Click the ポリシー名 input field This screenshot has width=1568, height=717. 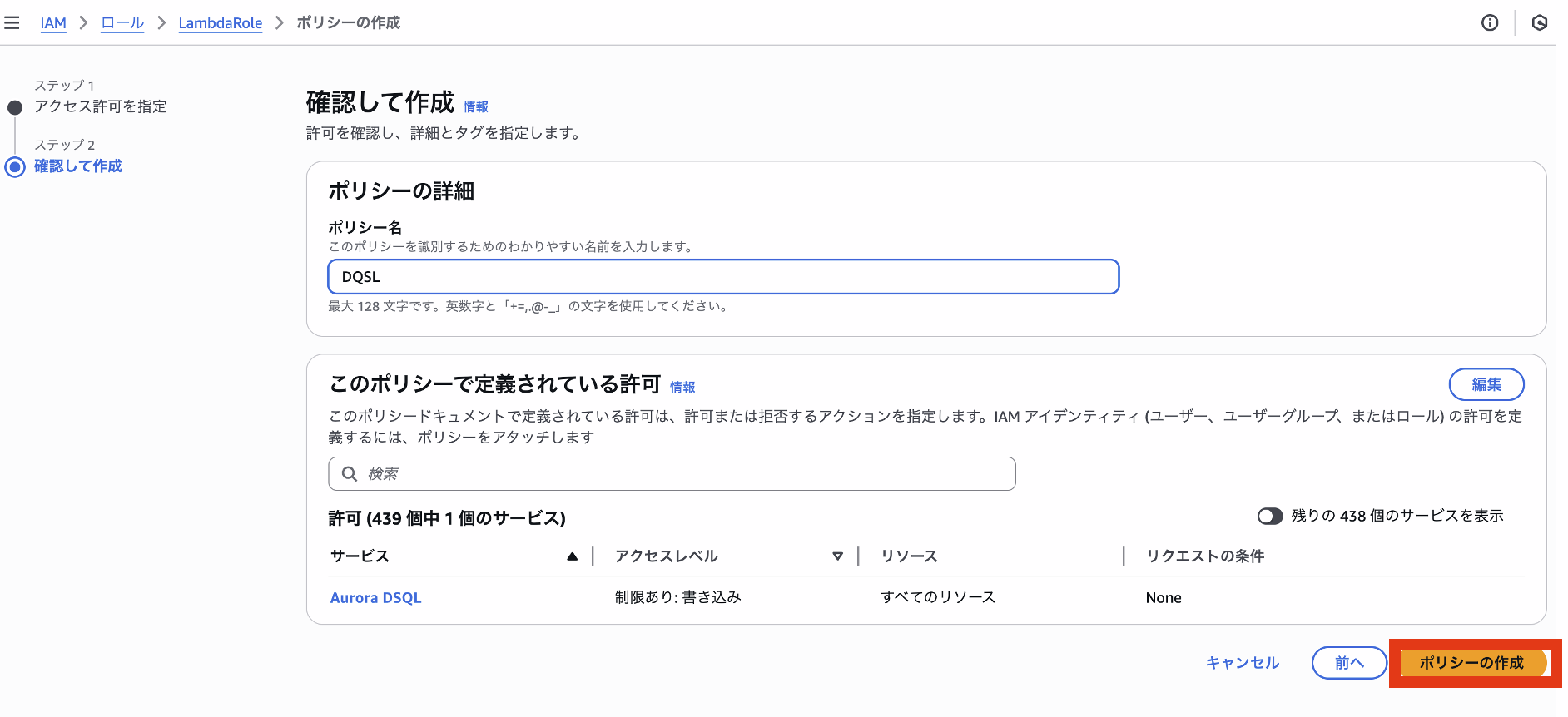pos(723,277)
